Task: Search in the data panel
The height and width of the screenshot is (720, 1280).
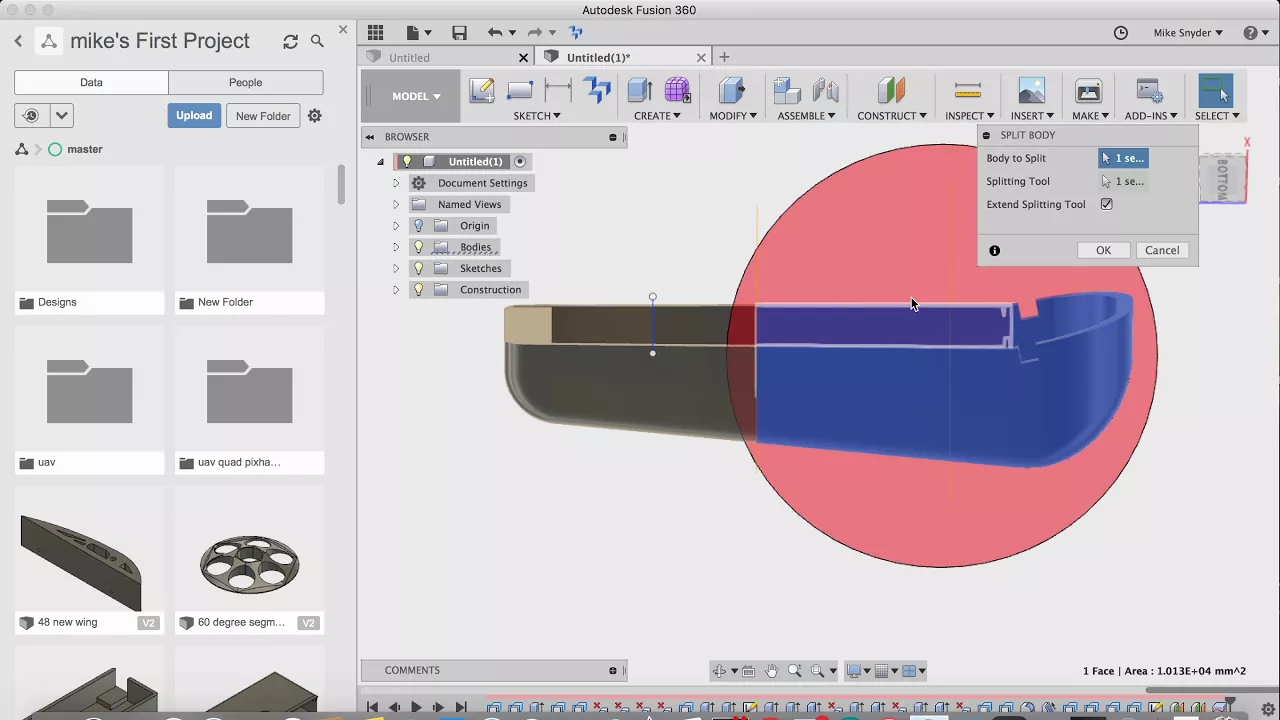Action: click(317, 41)
